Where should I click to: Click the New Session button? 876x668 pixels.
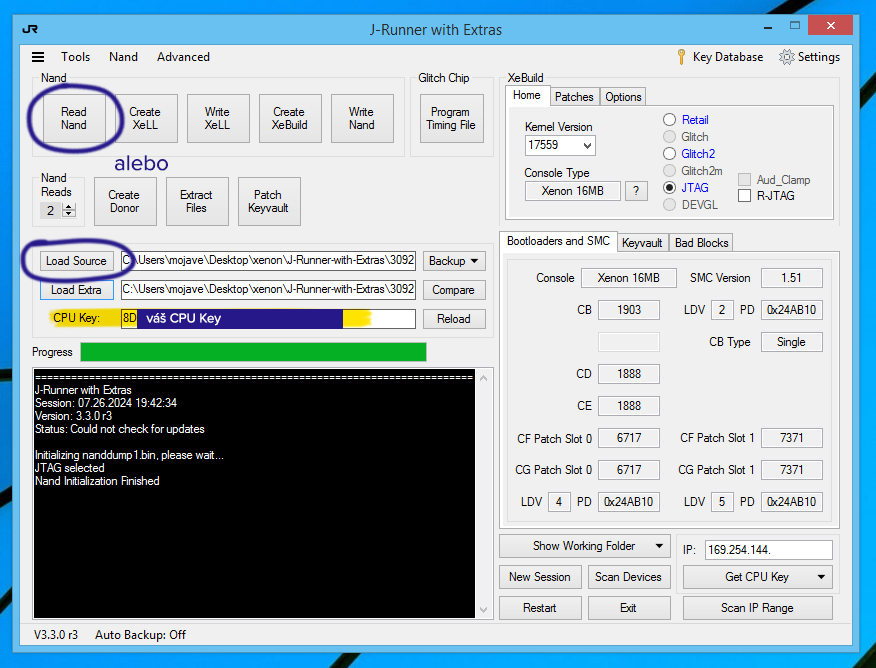click(x=540, y=577)
